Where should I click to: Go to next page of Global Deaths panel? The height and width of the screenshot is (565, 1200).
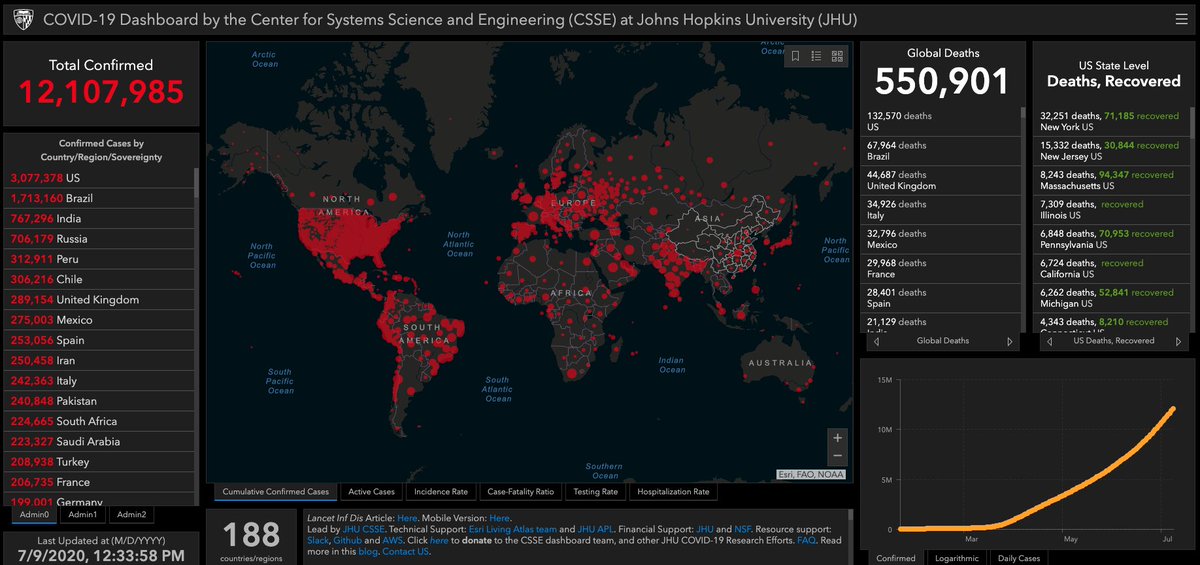(1010, 341)
